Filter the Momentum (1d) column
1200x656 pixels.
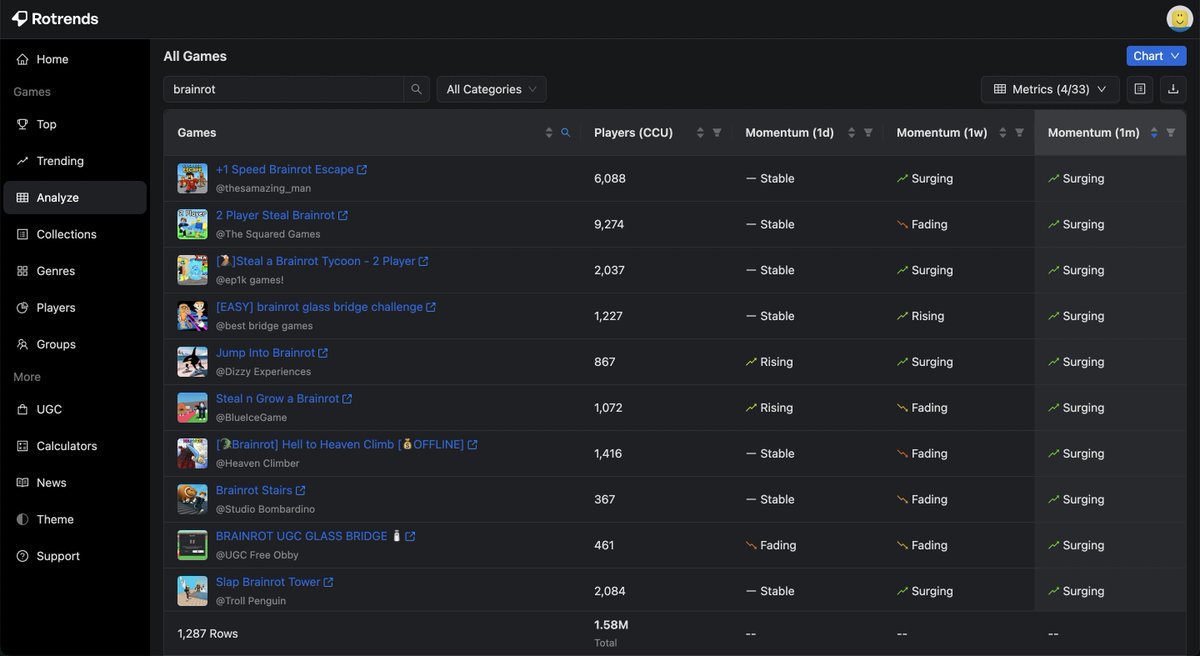[868, 133]
